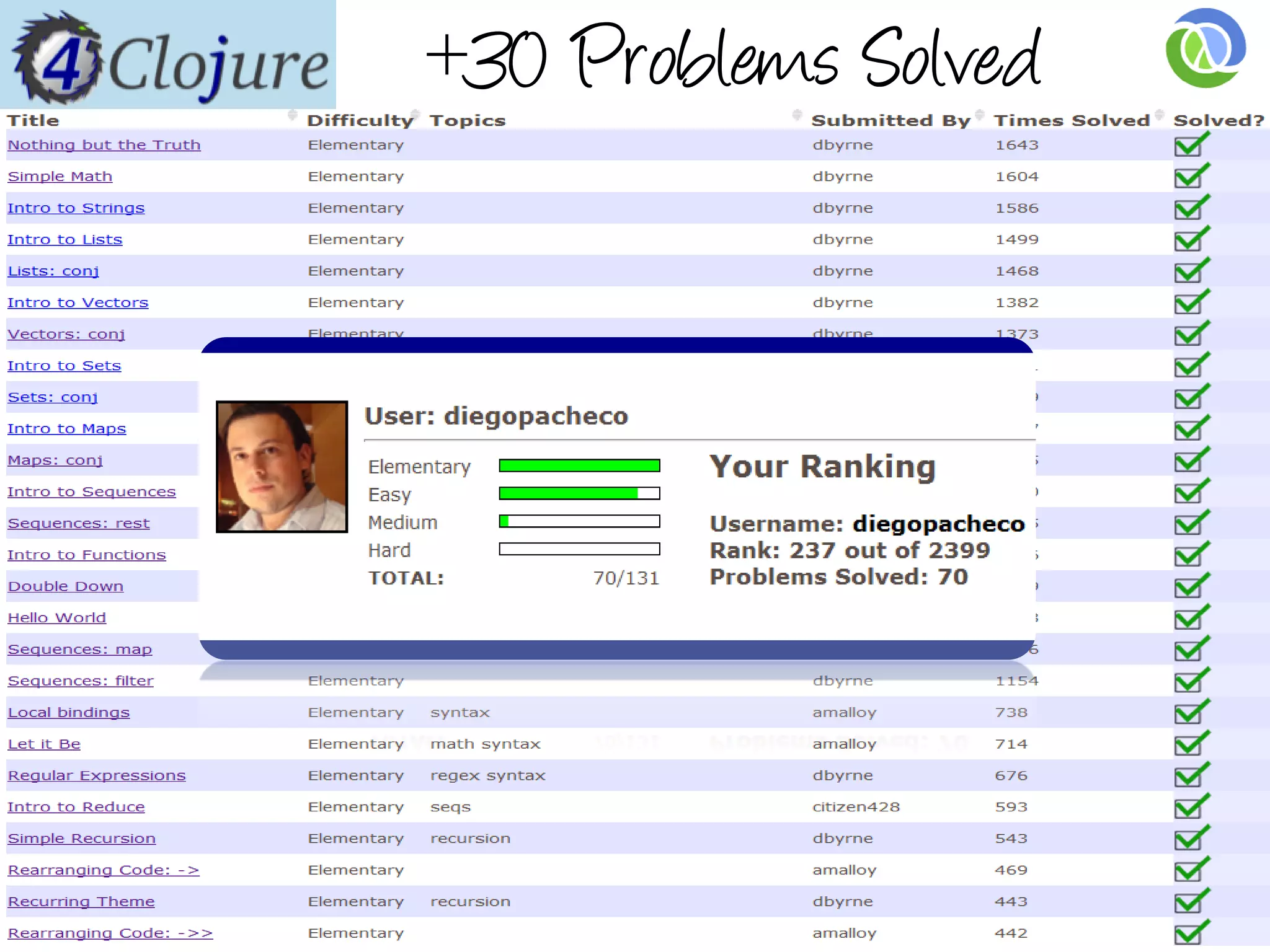This screenshot has height=952, width=1270.
Task: Click the 'User: diegopacheco' heading
Action: click(496, 416)
